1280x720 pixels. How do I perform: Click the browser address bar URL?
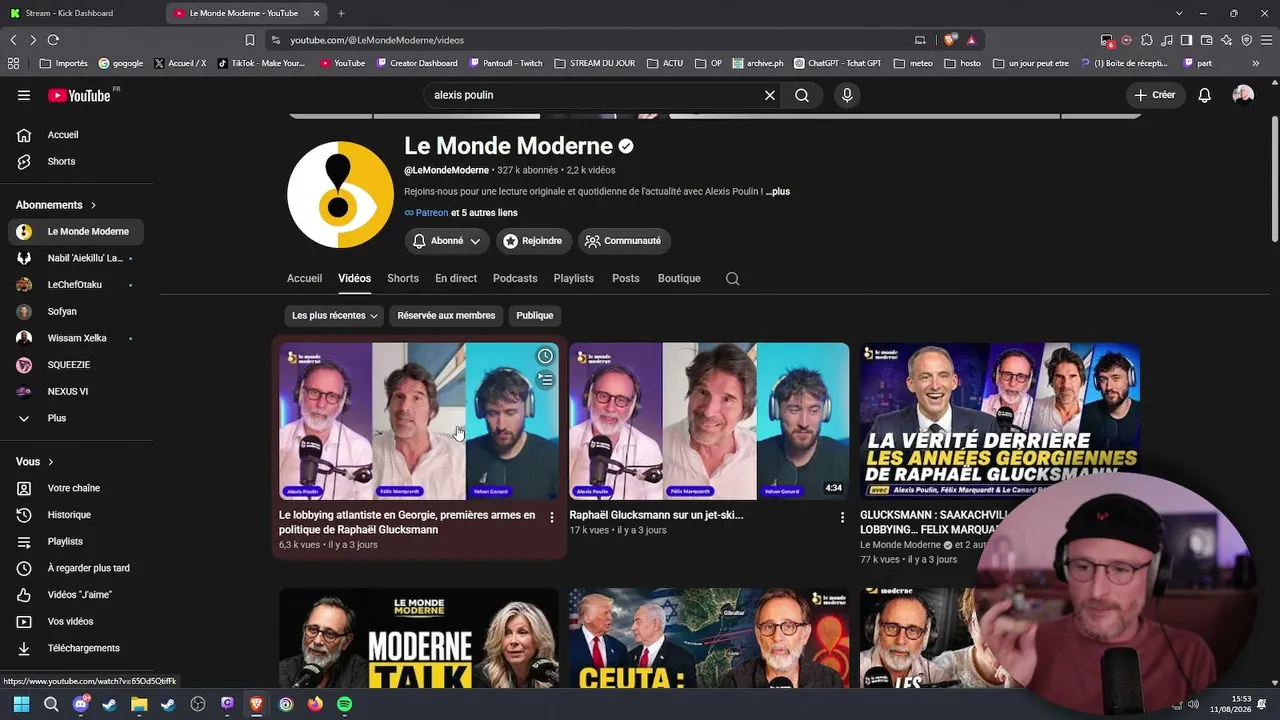(x=377, y=40)
